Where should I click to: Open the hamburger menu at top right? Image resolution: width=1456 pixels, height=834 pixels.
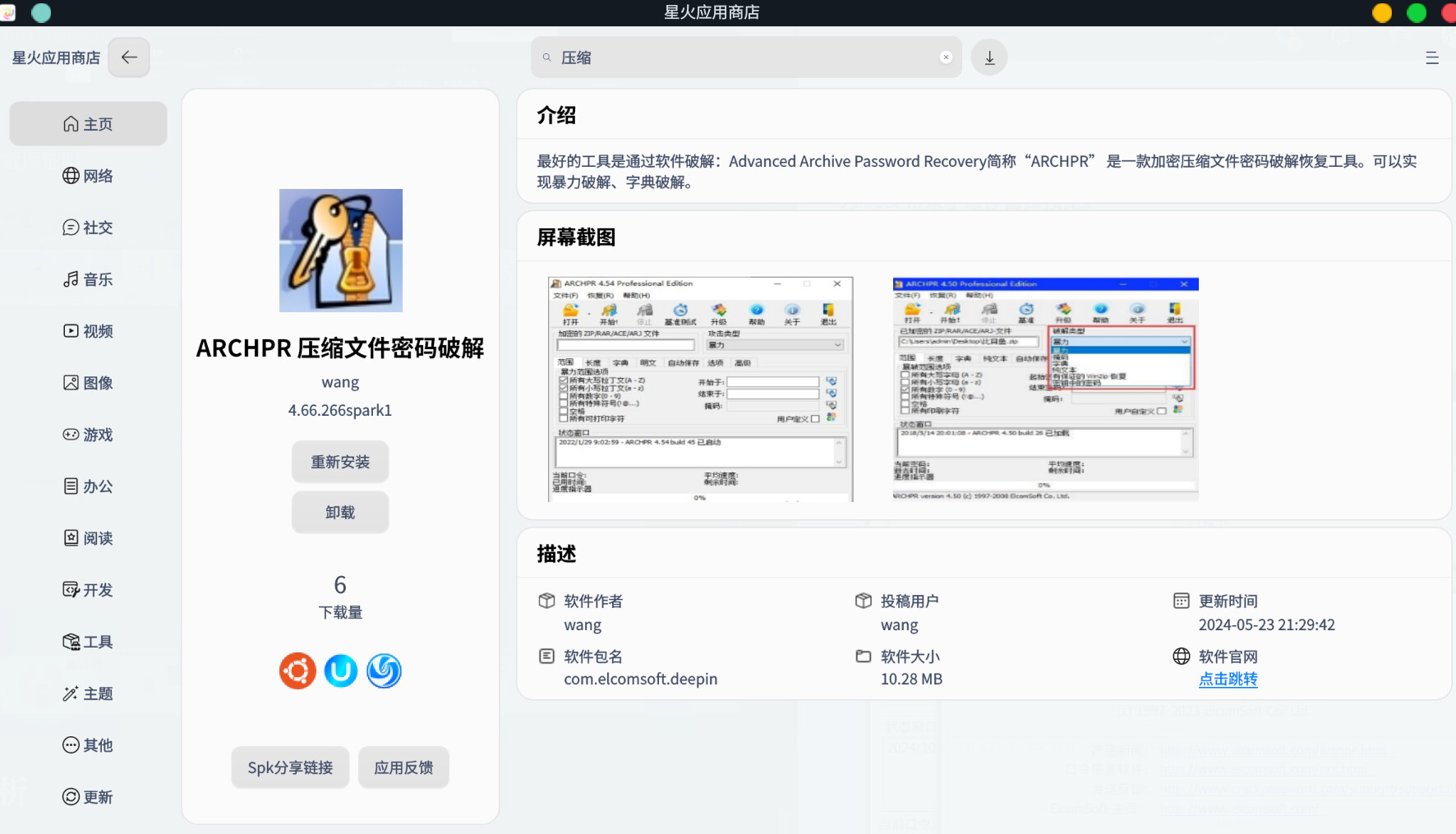click(1432, 58)
